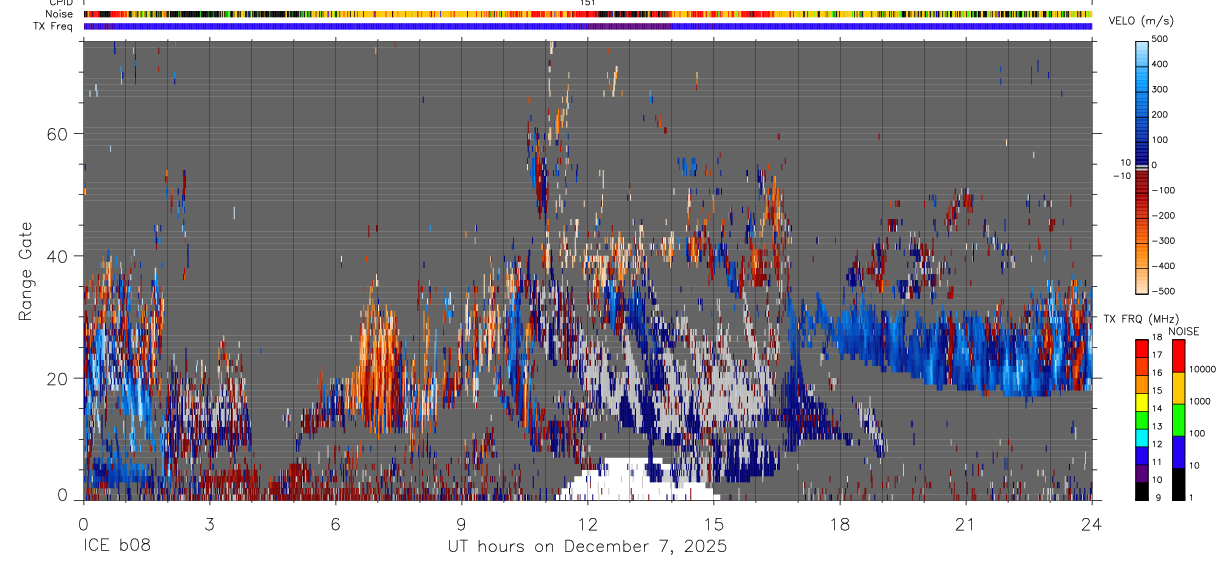Click the -10 tick left of VELO colorbar
This screenshot has height=567, width=1228.
1122,175
